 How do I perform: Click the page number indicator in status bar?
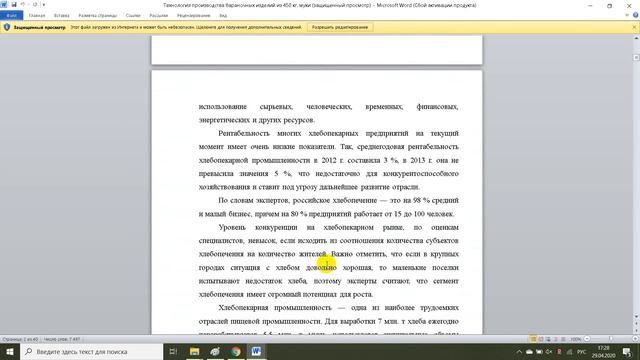(20, 339)
